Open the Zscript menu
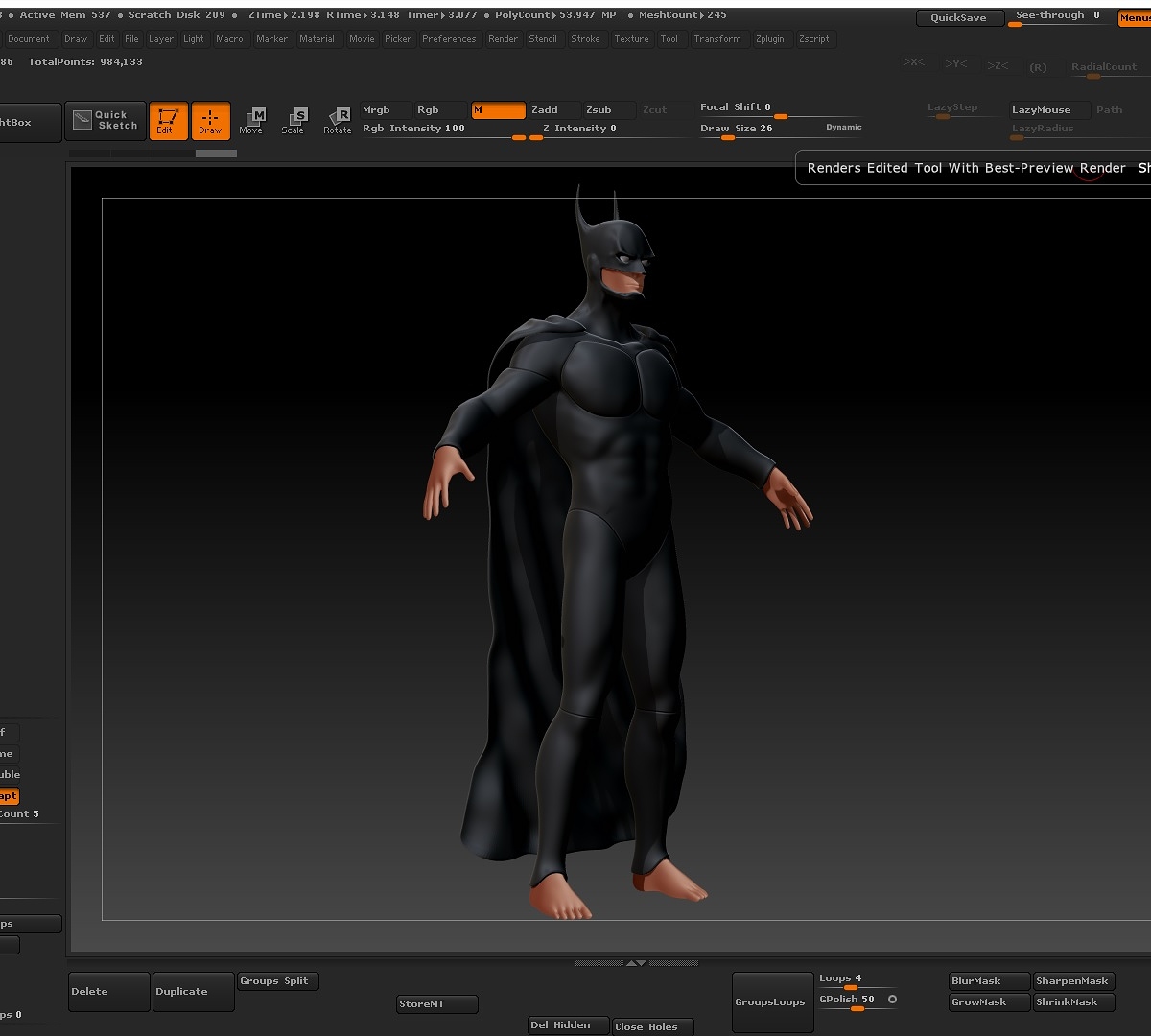The width and height of the screenshot is (1151, 1036). coord(816,39)
